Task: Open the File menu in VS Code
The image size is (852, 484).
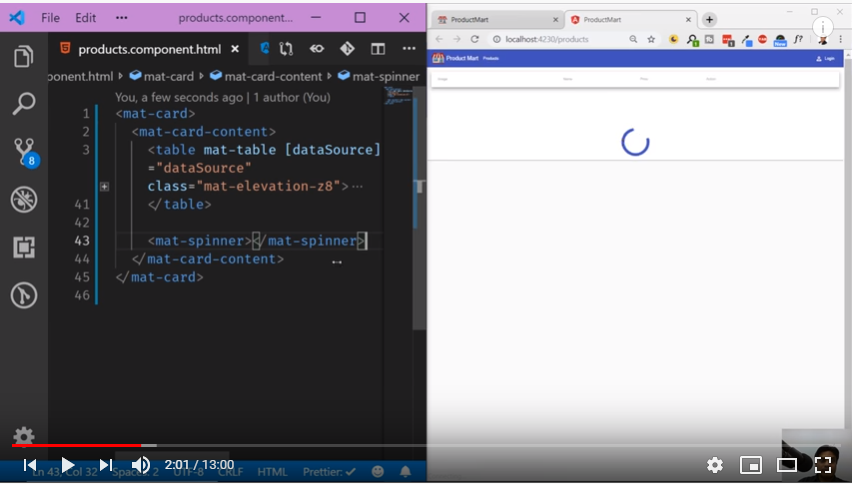Action: pyautogui.click(x=50, y=18)
